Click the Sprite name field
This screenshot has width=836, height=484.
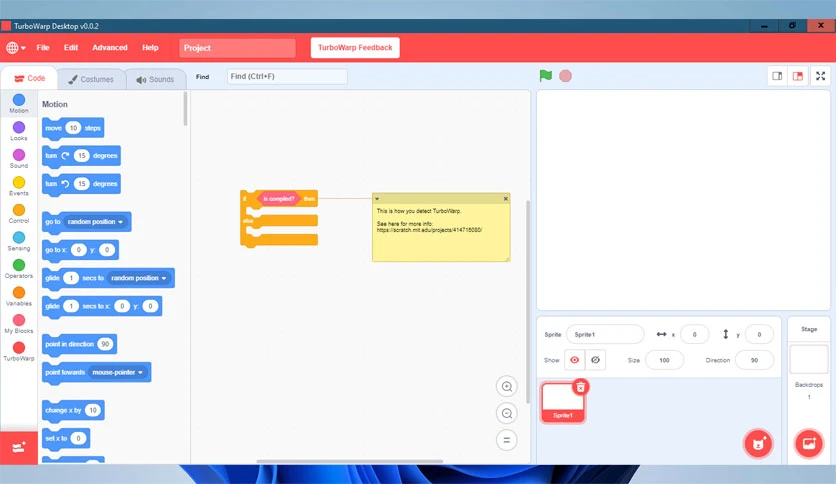[x=605, y=334]
